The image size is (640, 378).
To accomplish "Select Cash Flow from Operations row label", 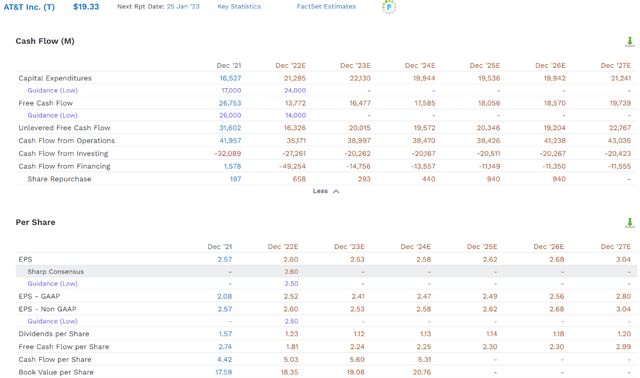I will 67,140.
